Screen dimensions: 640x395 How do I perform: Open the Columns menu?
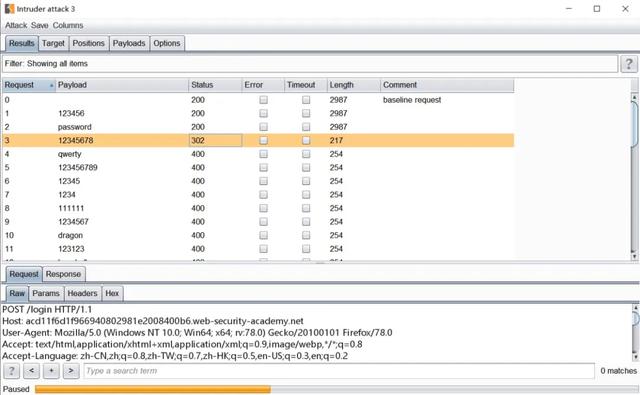pos(68,25)
